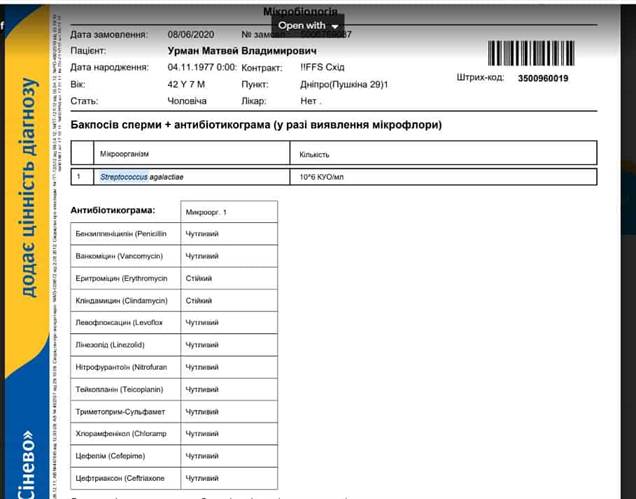Click Тейкопланін (Teicoplanin) row label
Screen dimensions: 636x499
[119, 389]
